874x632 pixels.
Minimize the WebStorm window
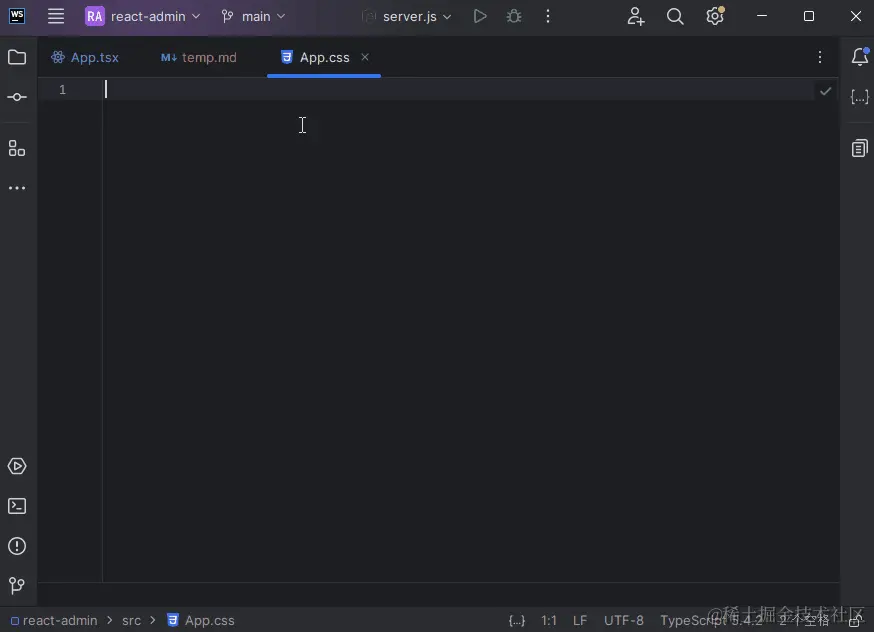click(762, 16)
